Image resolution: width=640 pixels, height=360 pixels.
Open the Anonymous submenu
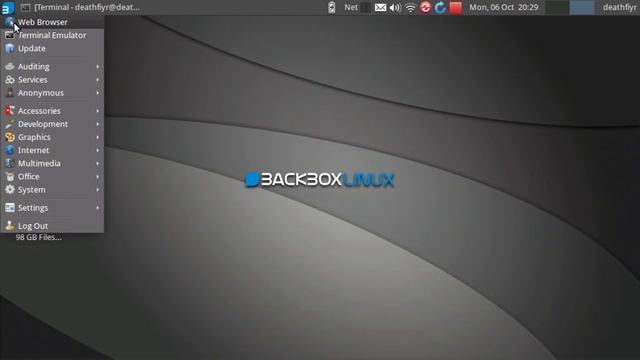tap(52, 93)
